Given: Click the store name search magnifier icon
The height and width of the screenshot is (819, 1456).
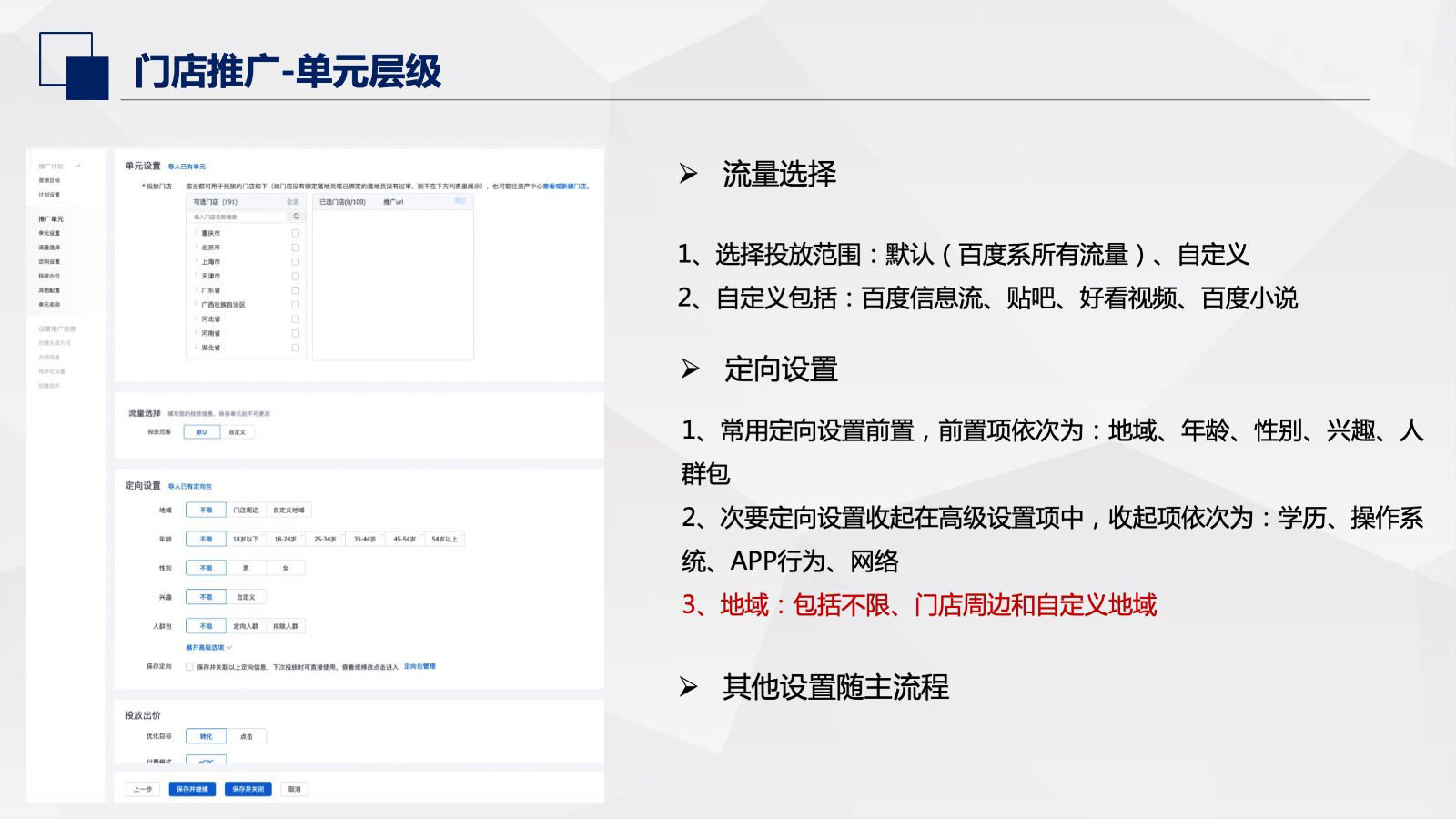Looking at the screenshot, I should [x=296, y=217].
